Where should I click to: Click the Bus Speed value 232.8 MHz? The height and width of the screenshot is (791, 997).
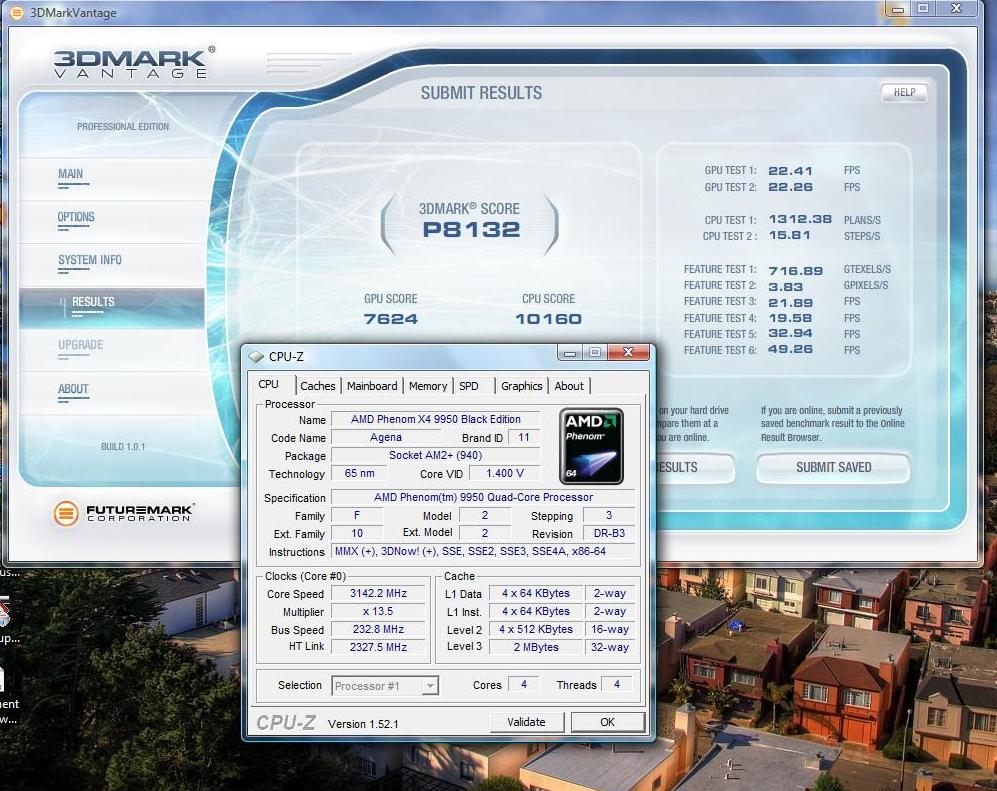(x=378, y=629)
